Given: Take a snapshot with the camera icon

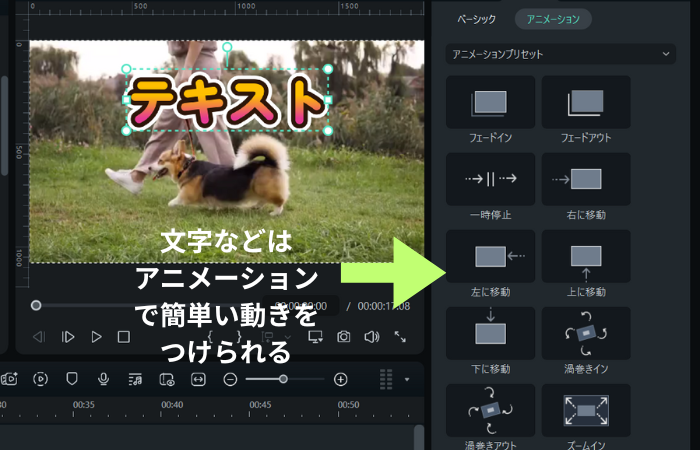Looking at the screenshot, I should point(343,337).
